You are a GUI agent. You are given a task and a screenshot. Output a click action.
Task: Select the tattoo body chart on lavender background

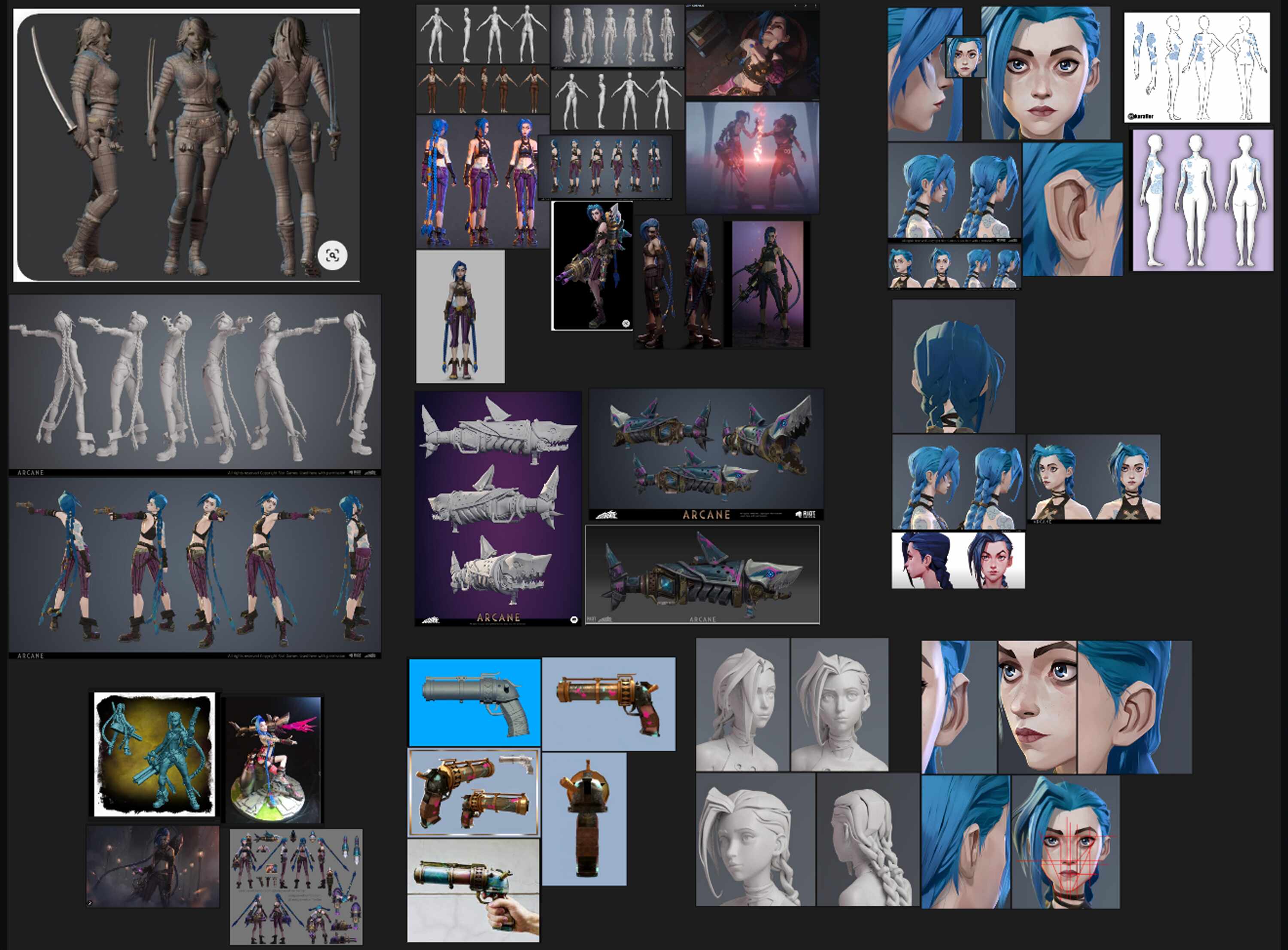click(1202, 200)
